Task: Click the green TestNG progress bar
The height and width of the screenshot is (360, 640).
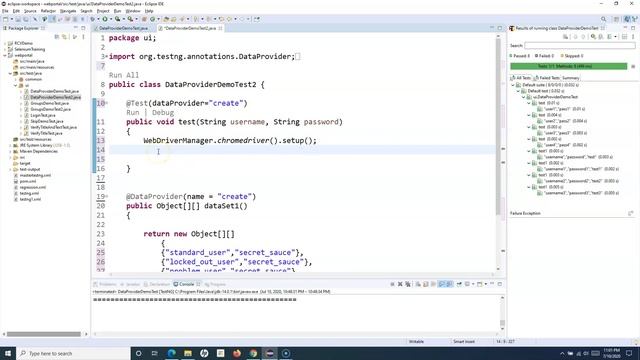Action: click(568, 66)
